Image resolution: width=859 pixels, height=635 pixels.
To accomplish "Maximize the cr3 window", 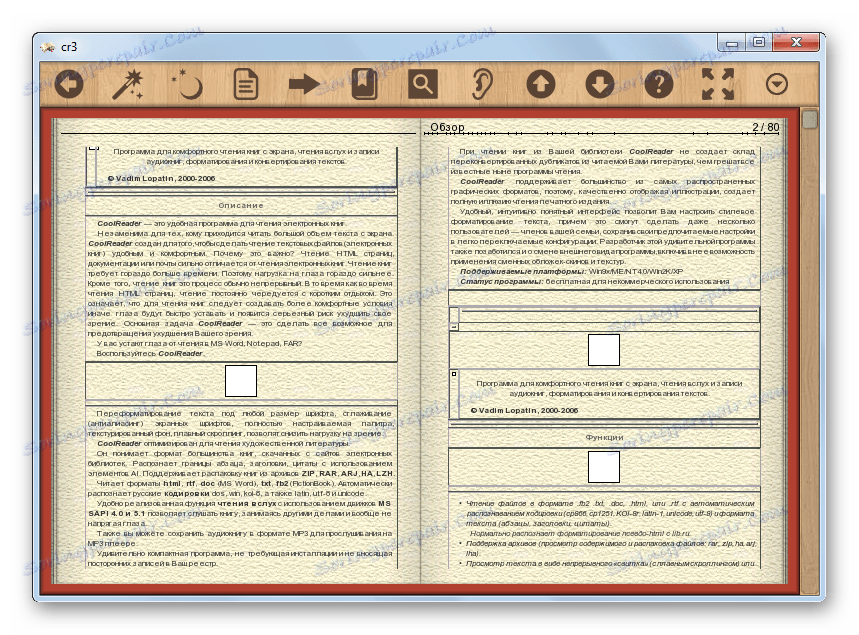I will [x=759, y=43].
